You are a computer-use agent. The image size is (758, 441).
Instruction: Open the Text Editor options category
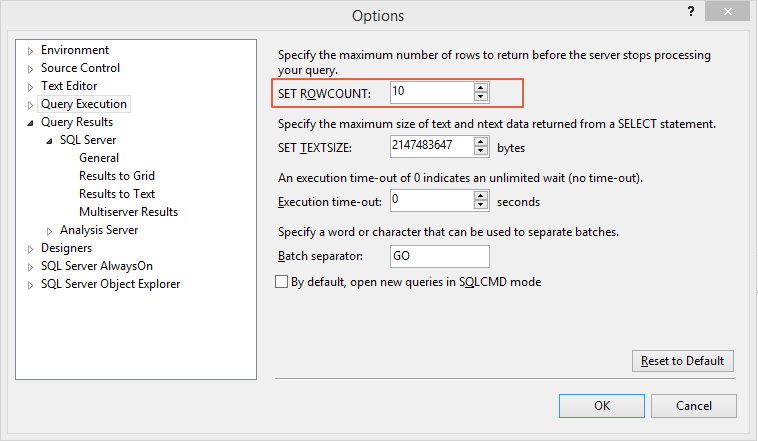(69, 86)
